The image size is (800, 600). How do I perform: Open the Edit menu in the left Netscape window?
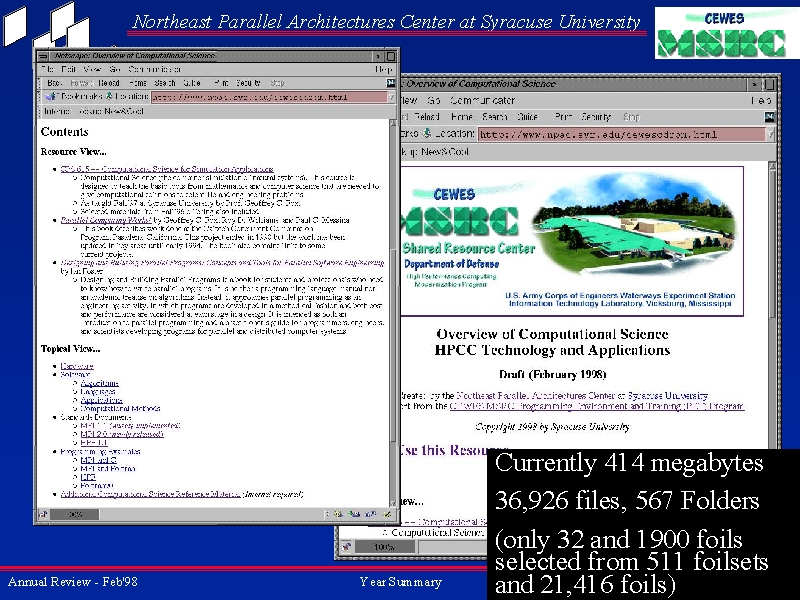click(x=68, y=69)
